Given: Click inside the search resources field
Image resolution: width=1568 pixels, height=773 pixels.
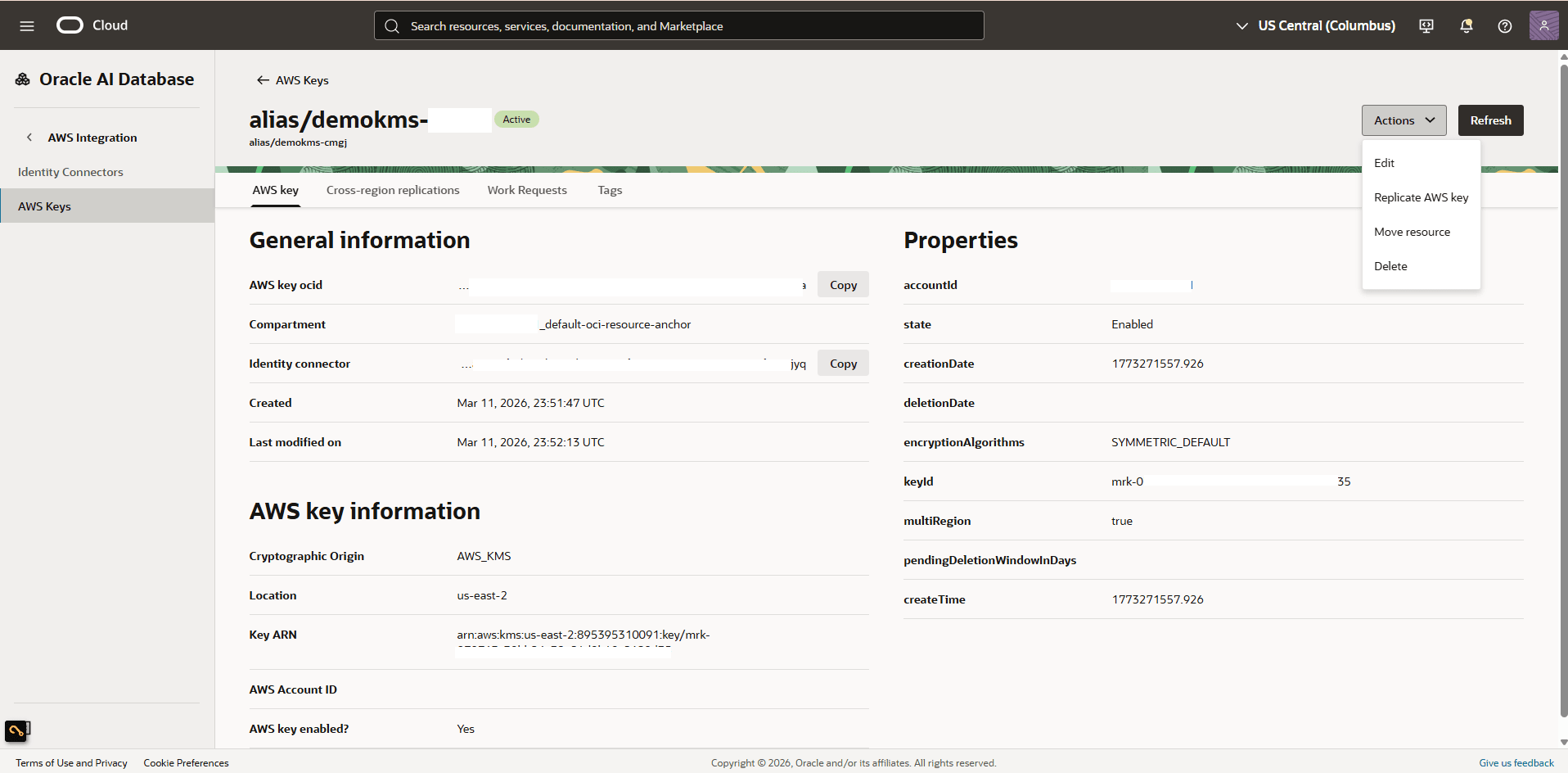Looking at the screenshot, I should 679,25.
